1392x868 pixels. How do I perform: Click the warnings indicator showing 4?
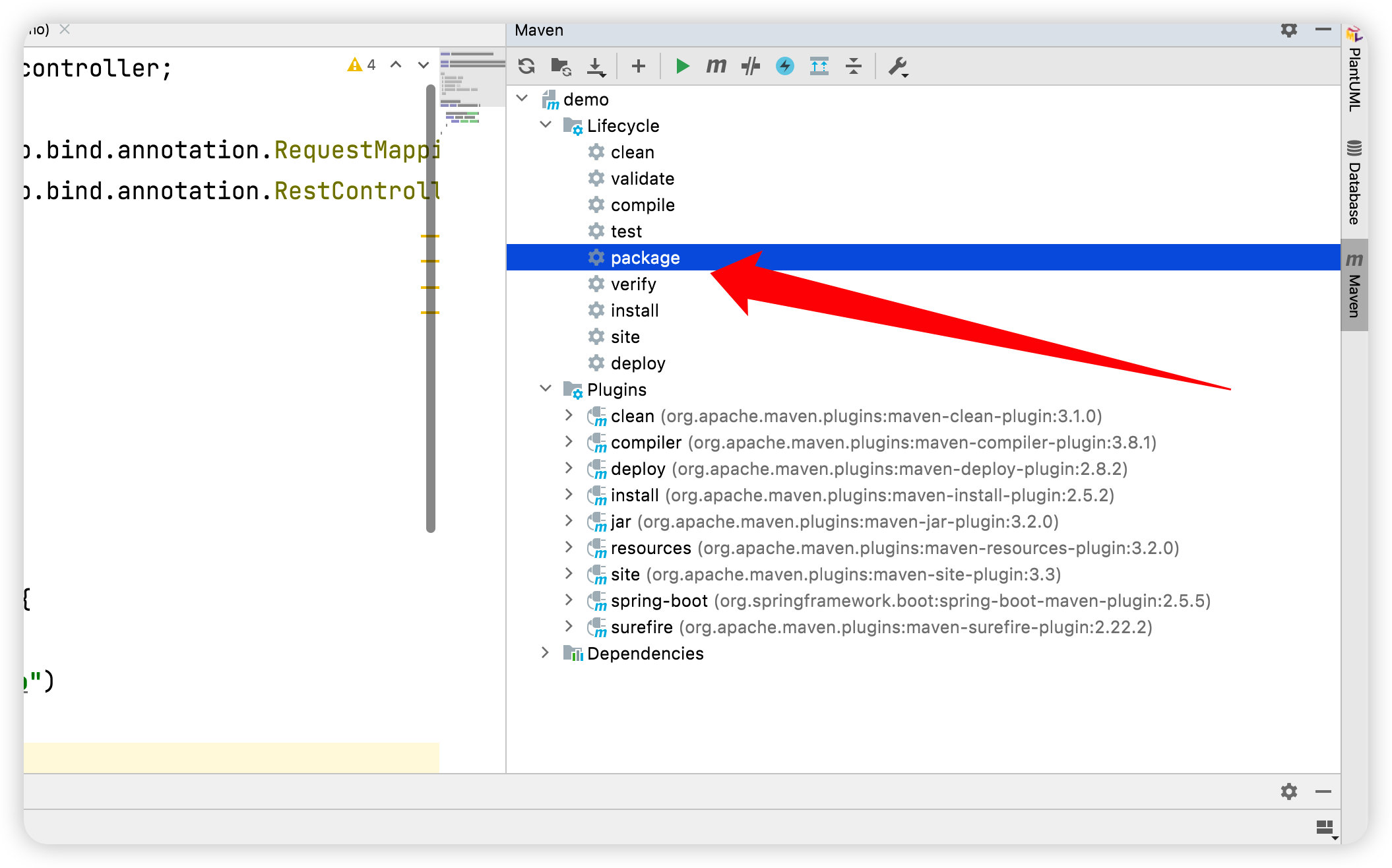[x=362, y=65]
